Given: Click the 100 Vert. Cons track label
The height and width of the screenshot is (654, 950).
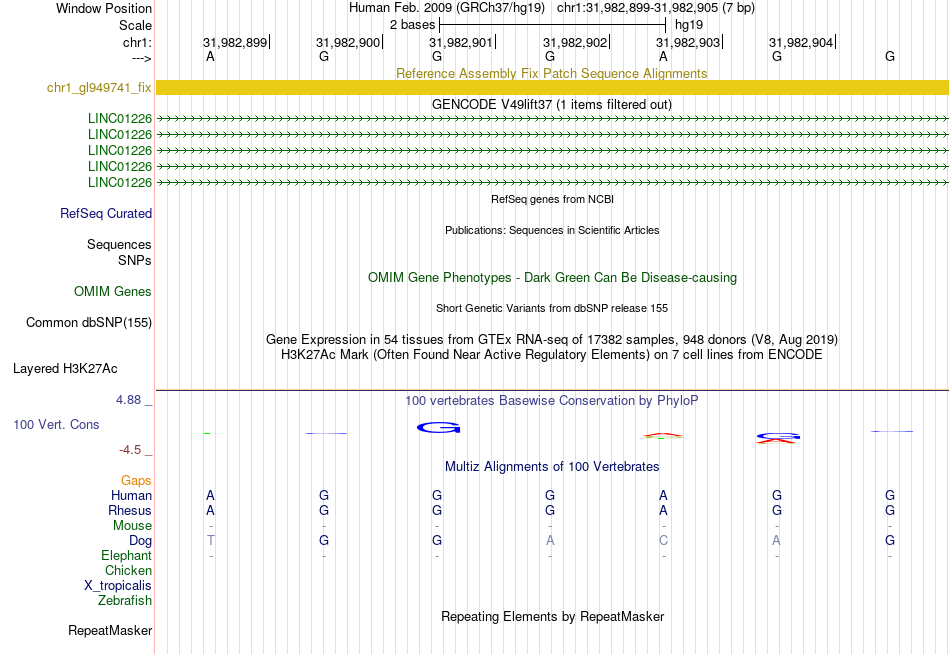Looking at the screenshot, I should pos(56,424).
